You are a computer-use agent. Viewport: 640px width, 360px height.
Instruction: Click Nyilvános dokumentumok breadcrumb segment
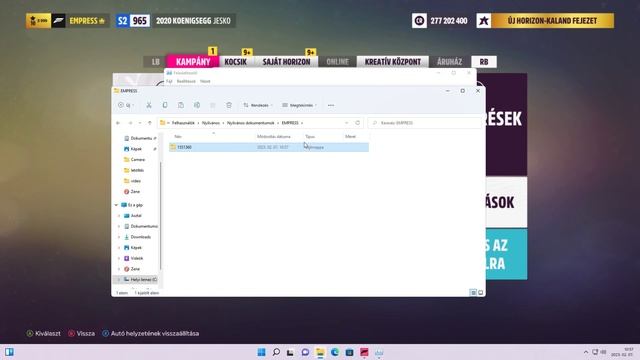(x=251, y=123)
